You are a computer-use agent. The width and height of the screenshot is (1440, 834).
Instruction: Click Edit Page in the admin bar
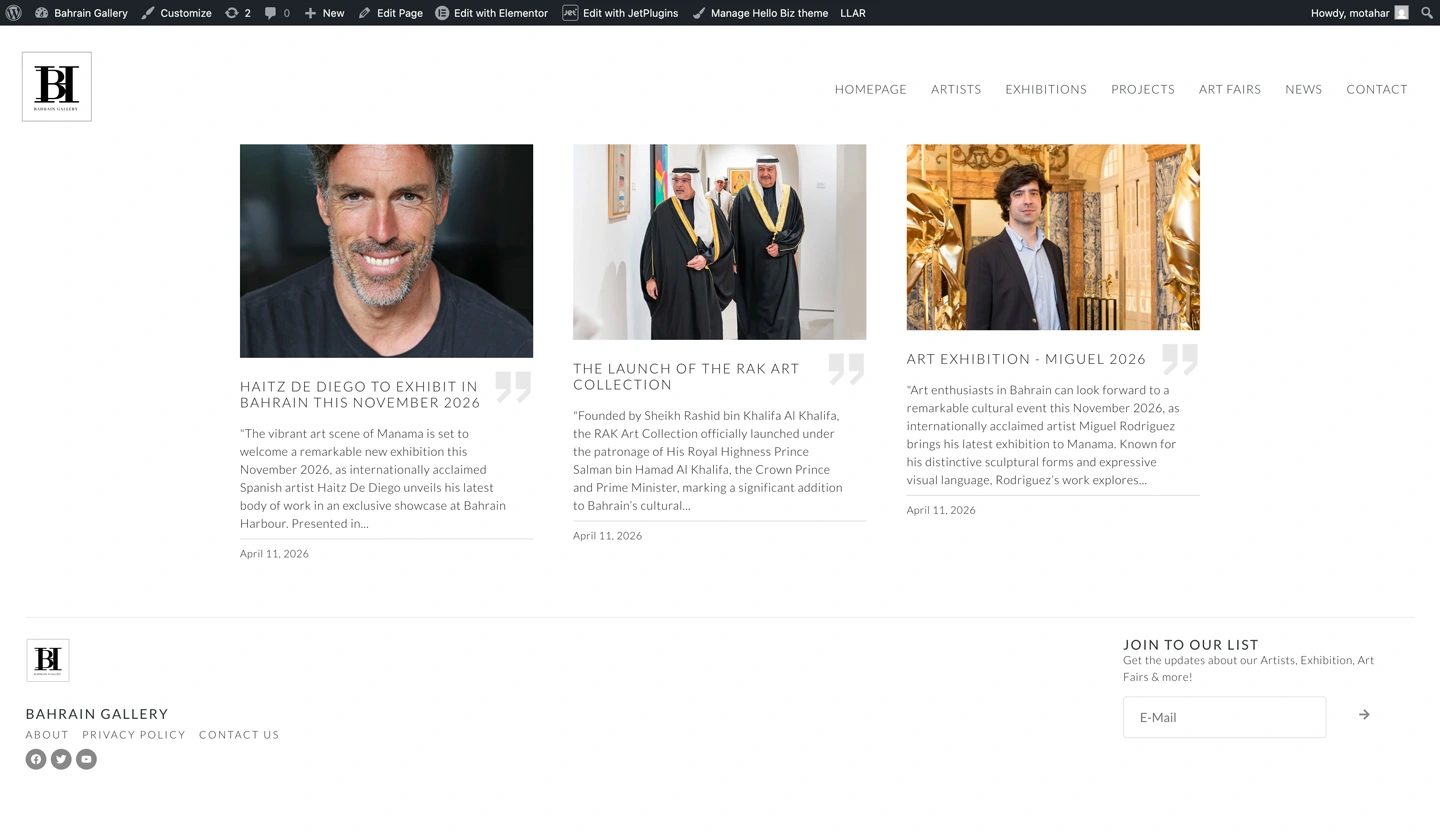(391, 13)
